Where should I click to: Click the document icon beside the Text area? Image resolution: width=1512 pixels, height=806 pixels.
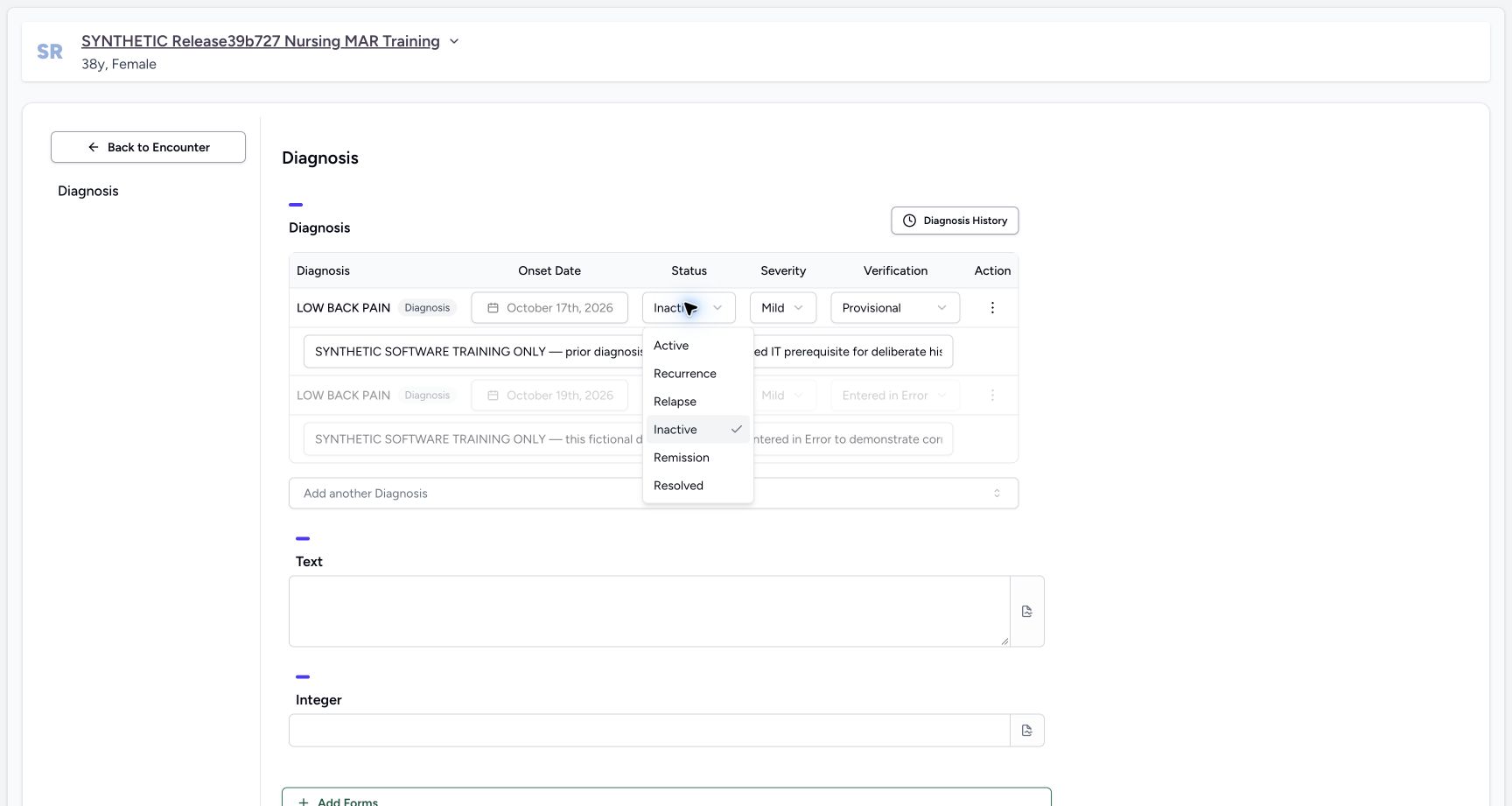[x=1027, y=612]
